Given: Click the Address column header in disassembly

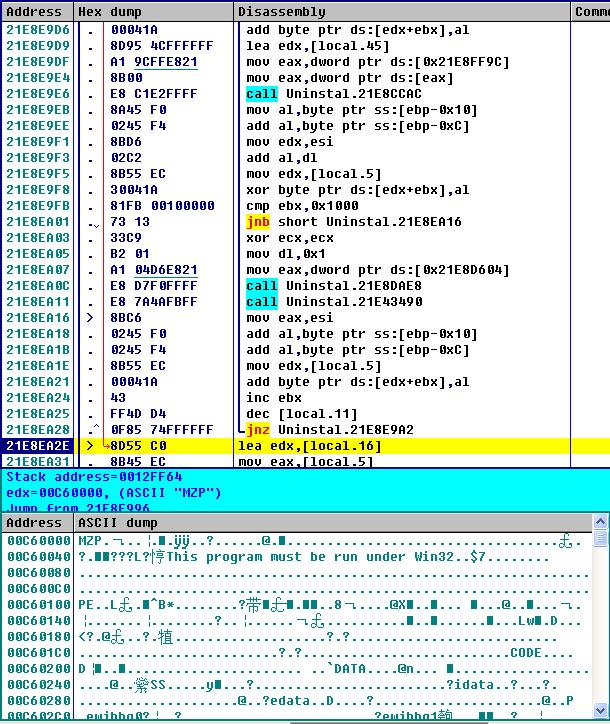Looking at the screenshot, I should 37,12.
